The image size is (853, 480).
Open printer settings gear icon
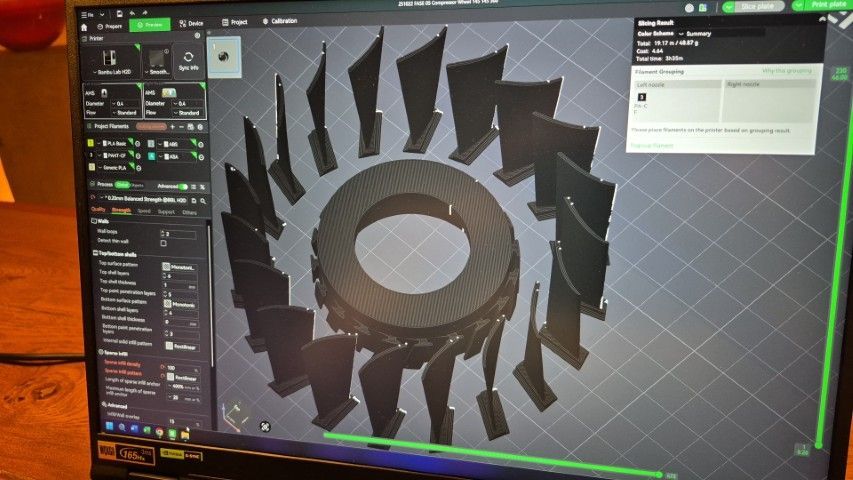pos(197,35)
